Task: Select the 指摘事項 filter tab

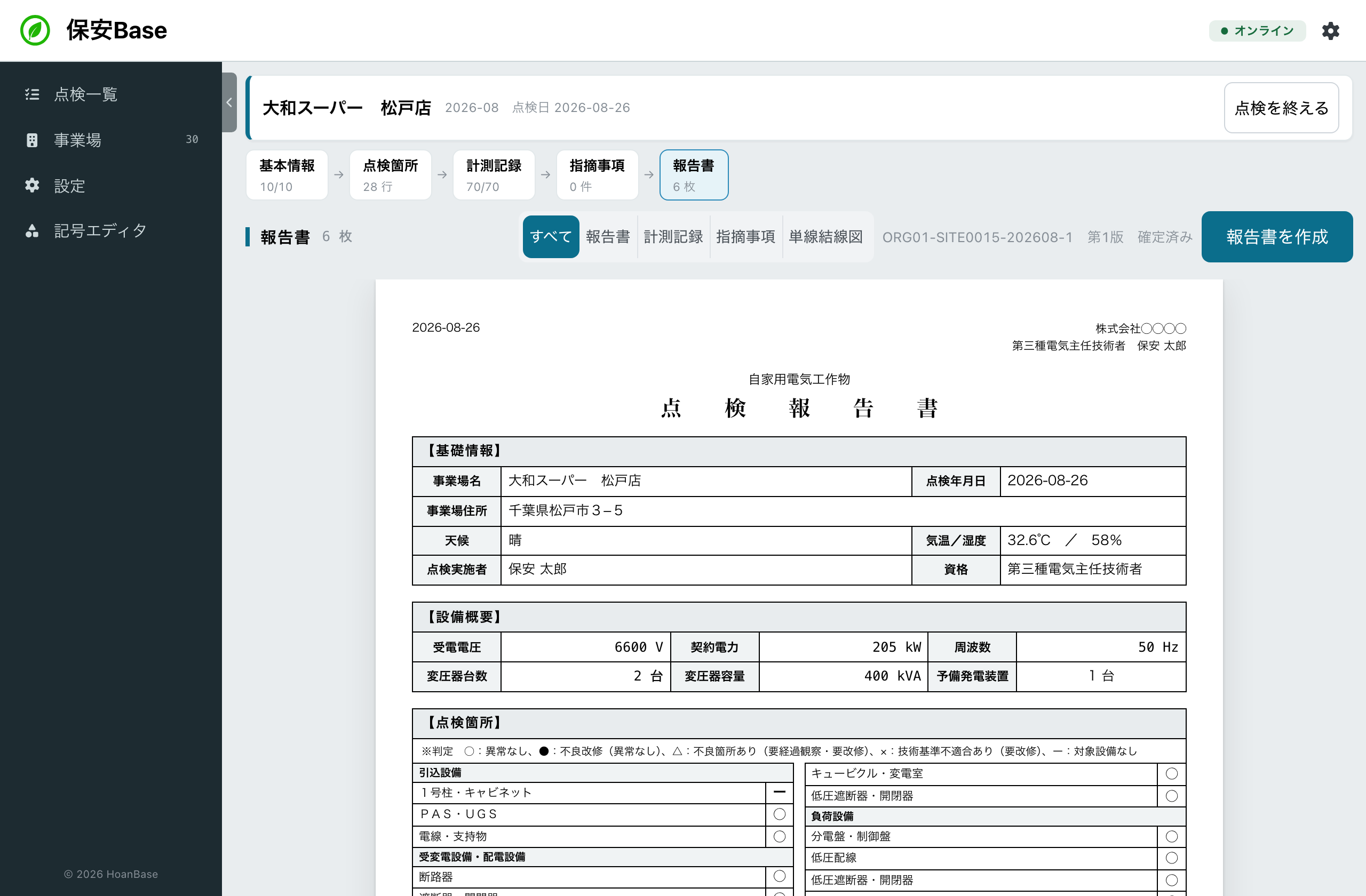Action: click(x=745, y=237)
